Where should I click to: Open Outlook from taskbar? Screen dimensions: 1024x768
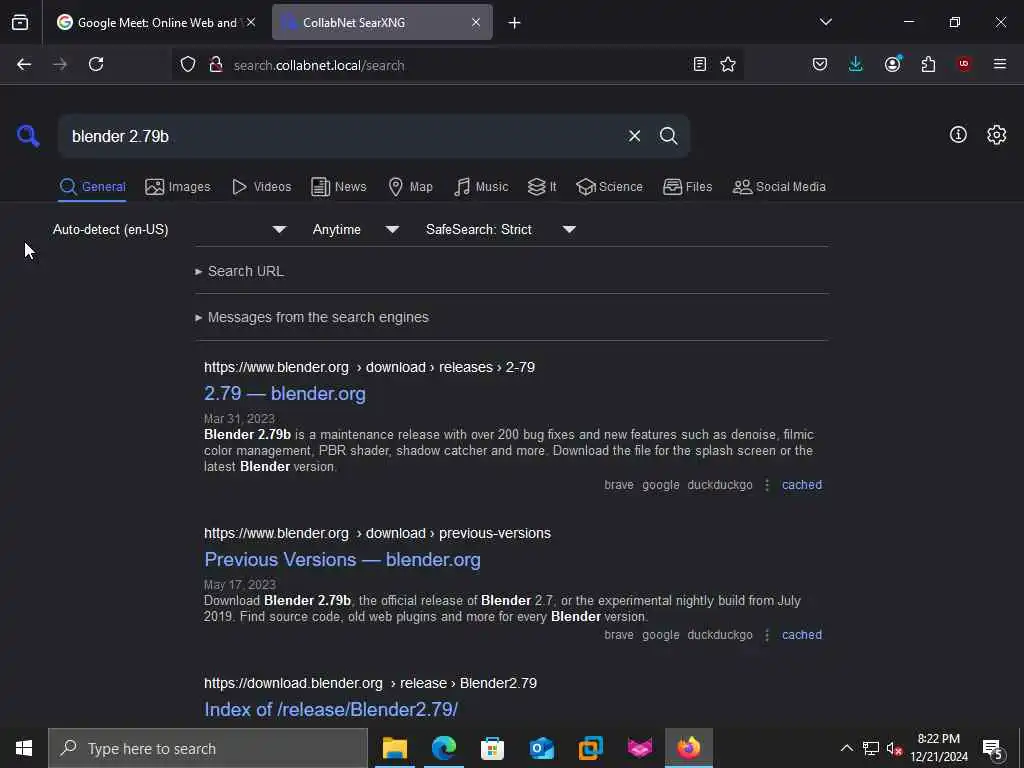pos(541,748)
